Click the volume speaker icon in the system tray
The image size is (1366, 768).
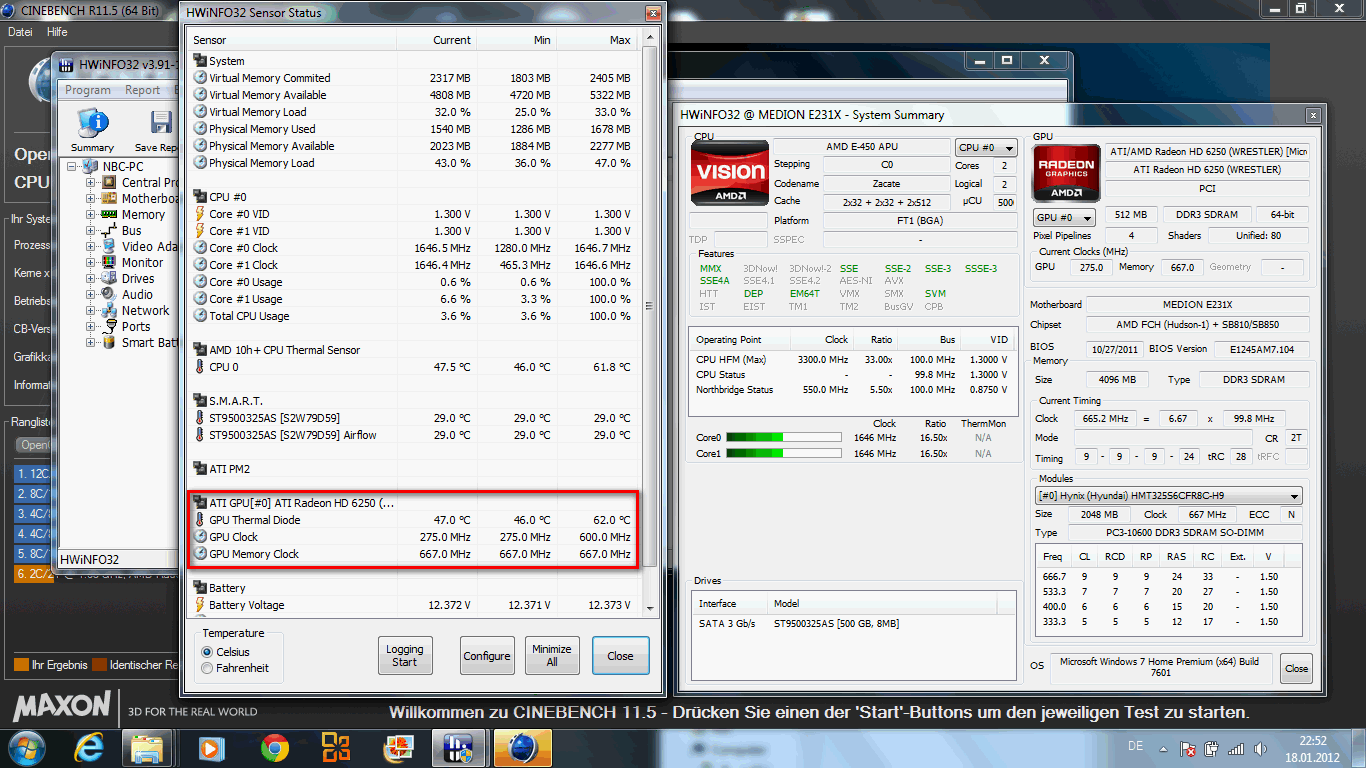tap(1261, 748)
